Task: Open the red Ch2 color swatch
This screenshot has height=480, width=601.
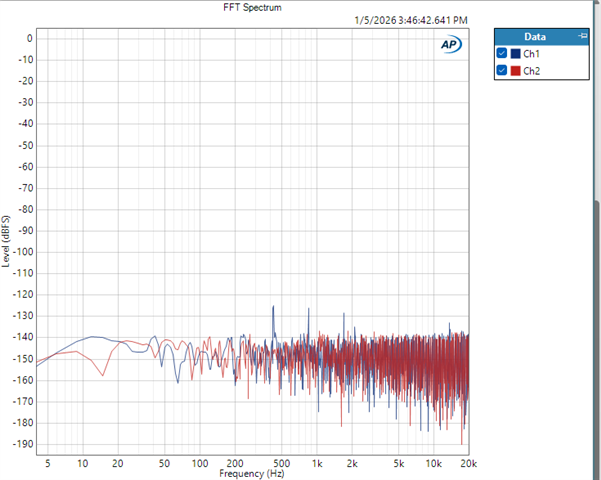Action: coord(516,71)
